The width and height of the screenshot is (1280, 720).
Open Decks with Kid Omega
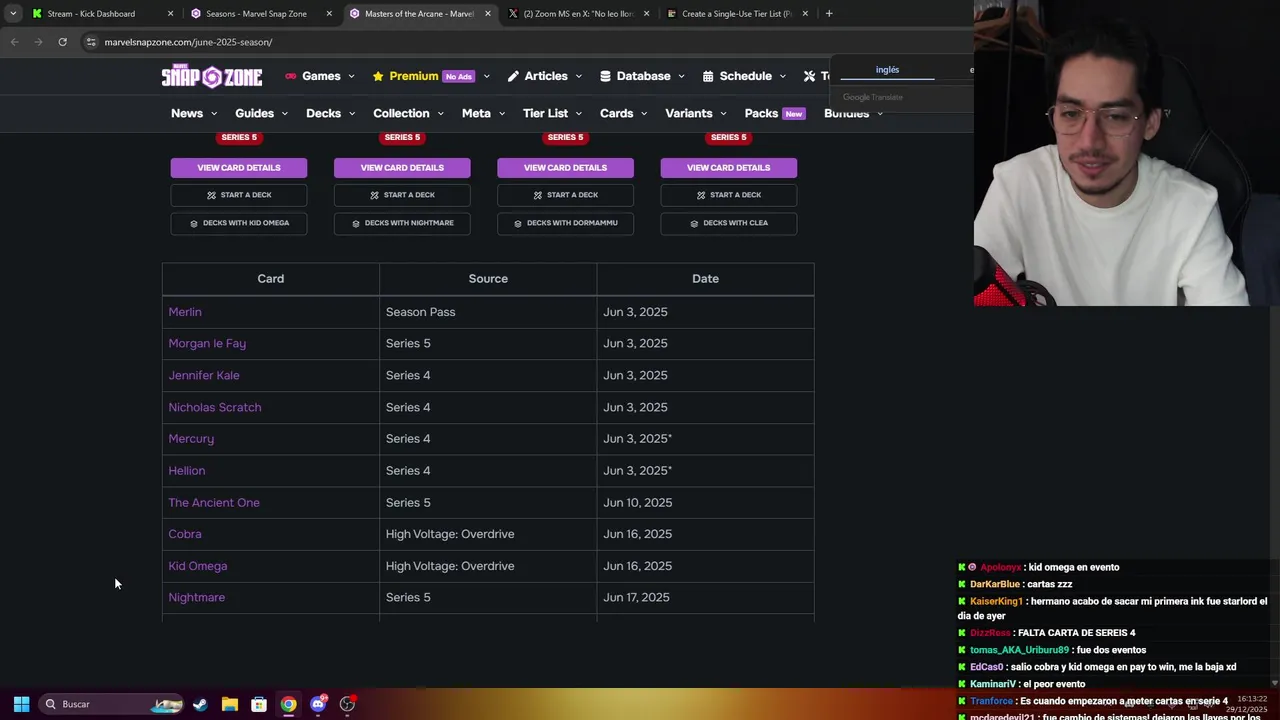point(239,223)
